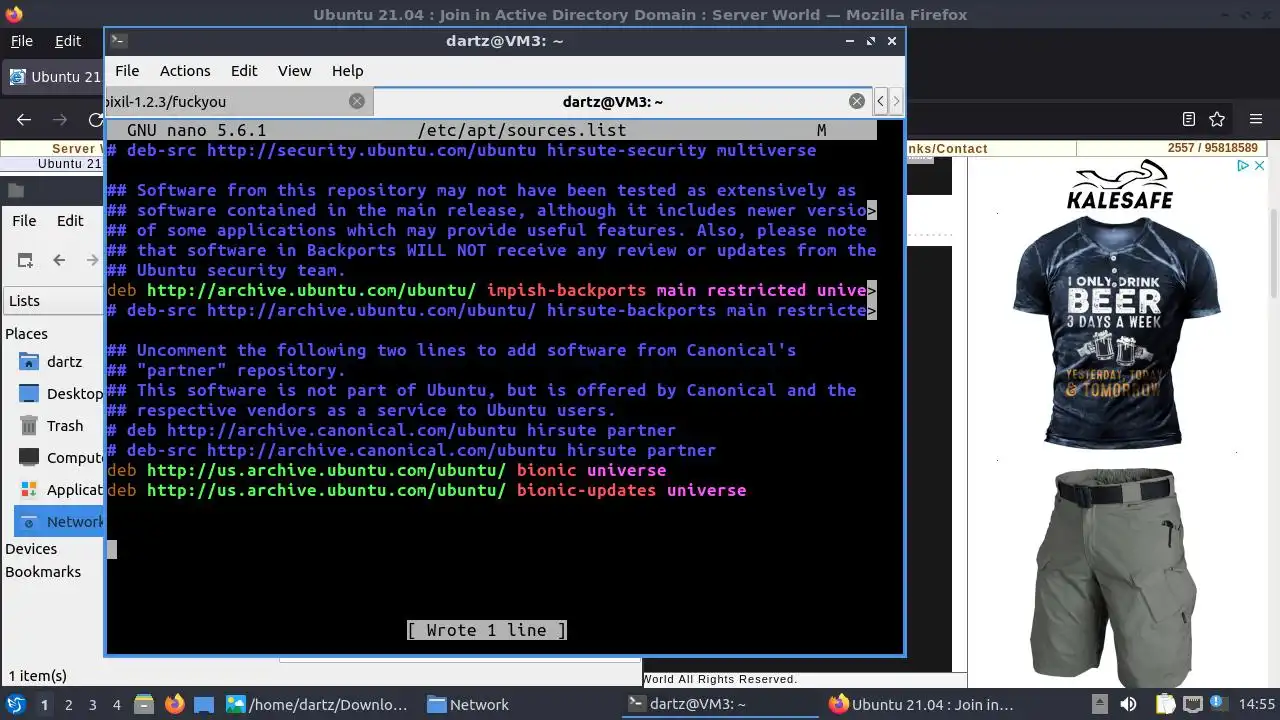Open the terminal File menu
Screen dimensions: 1280x720
pos(127,71)
